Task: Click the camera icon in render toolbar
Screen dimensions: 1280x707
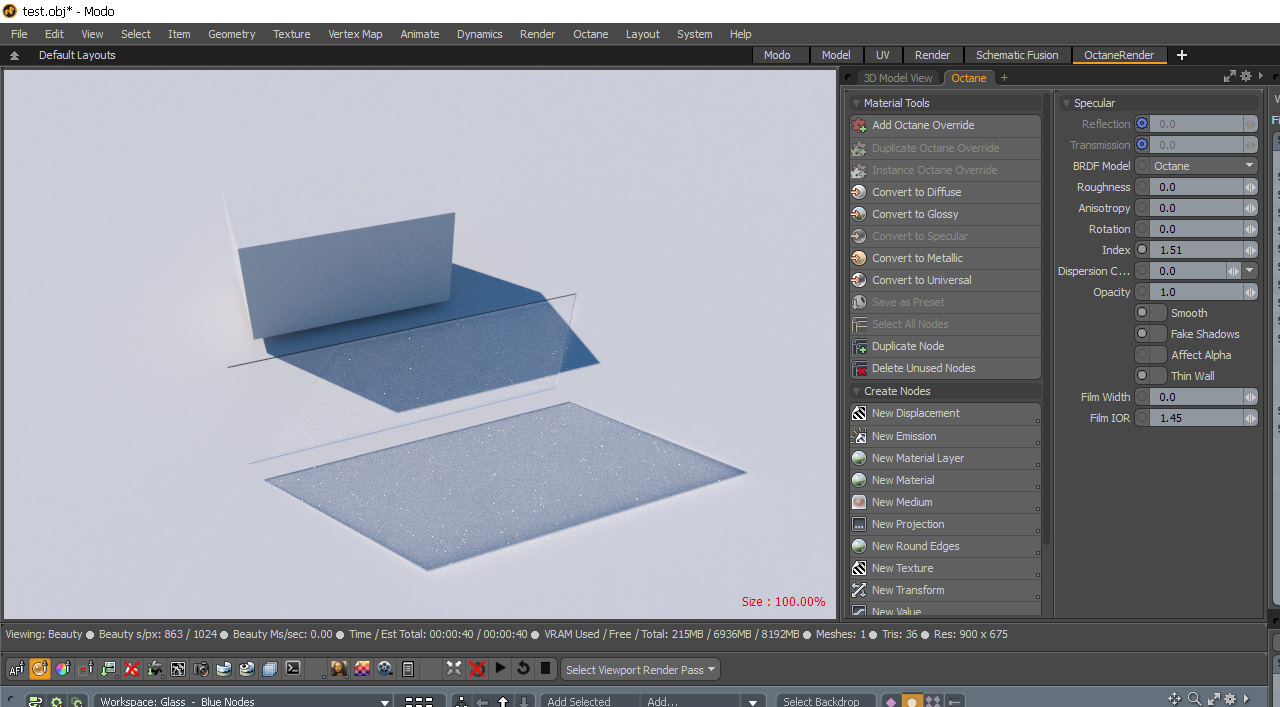Action: point(201,669)
